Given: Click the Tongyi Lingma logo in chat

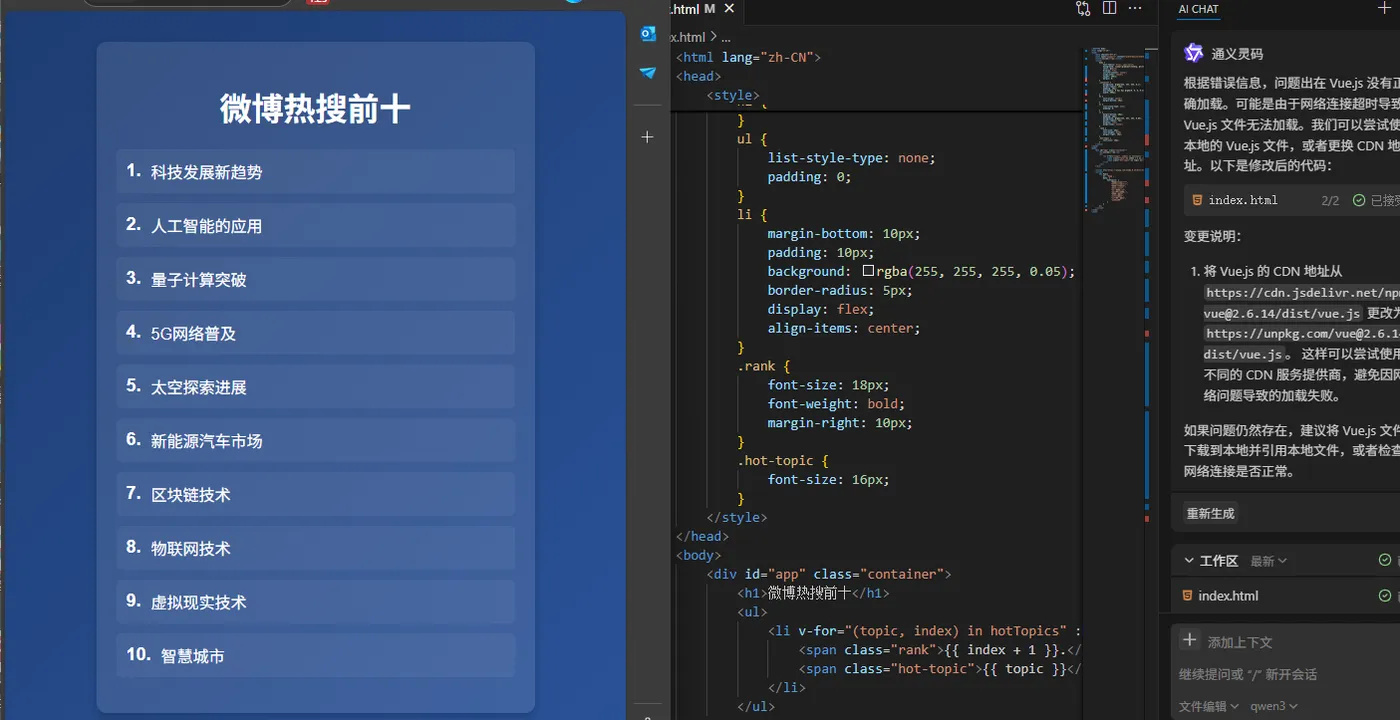Looking at the screenshot, I should pos(1193,53).
